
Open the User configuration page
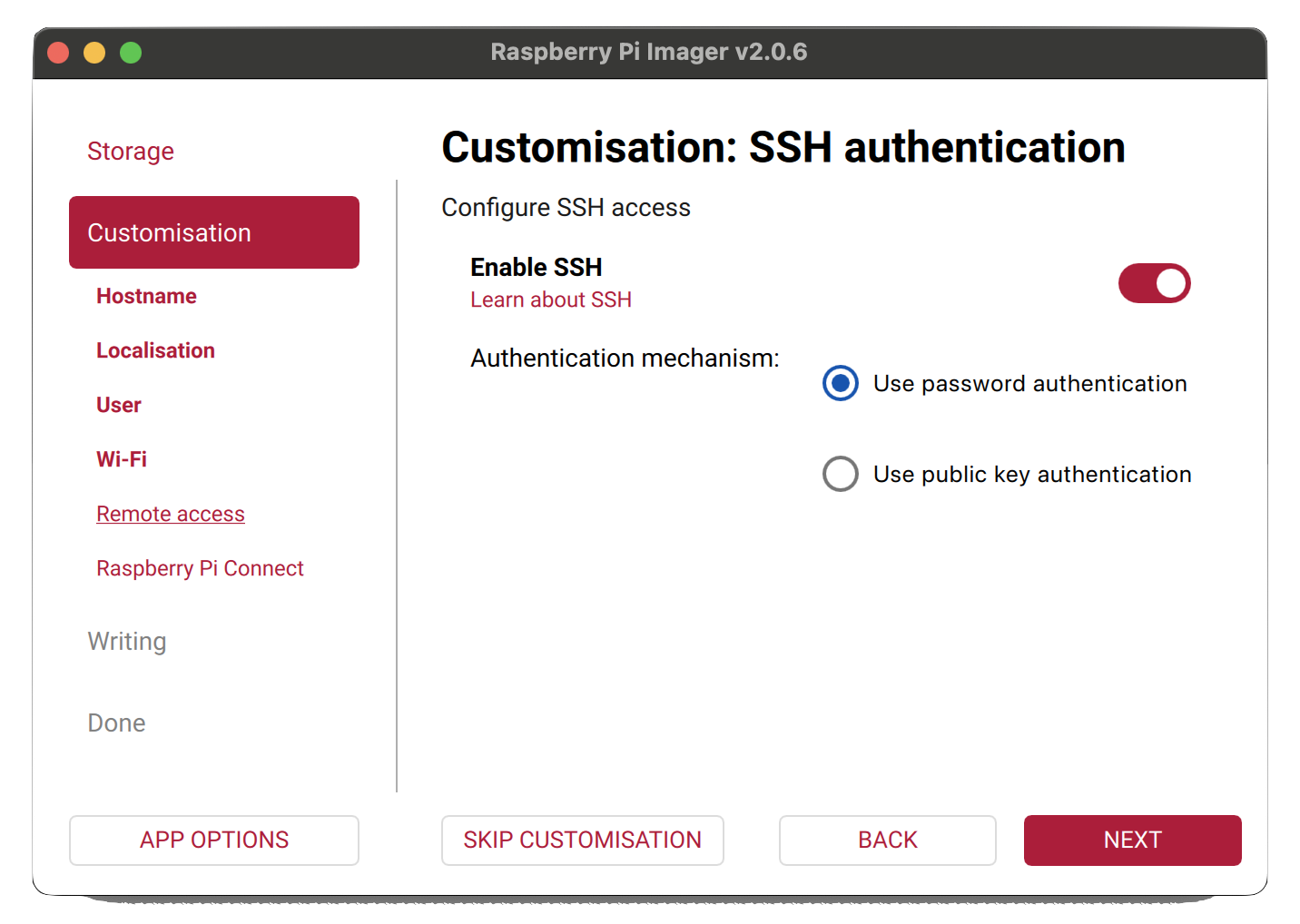[x=118, y=404]
